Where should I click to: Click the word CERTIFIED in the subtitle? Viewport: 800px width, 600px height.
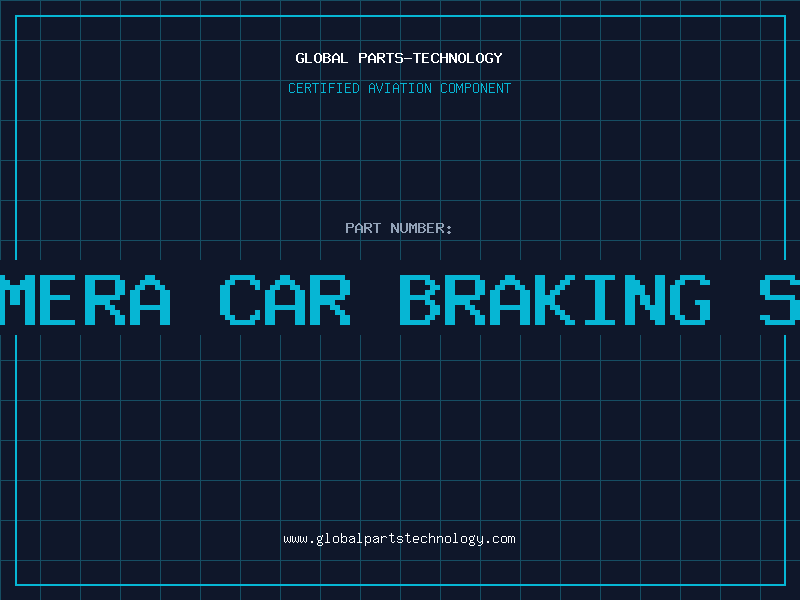324,88
